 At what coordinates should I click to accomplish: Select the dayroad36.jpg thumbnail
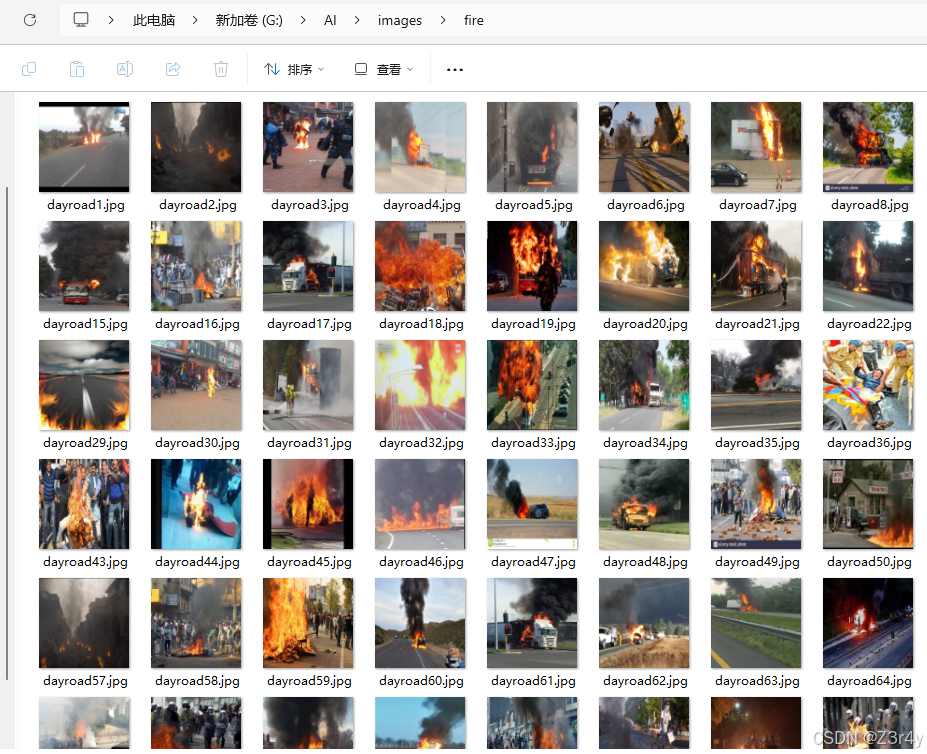(868, 385)
